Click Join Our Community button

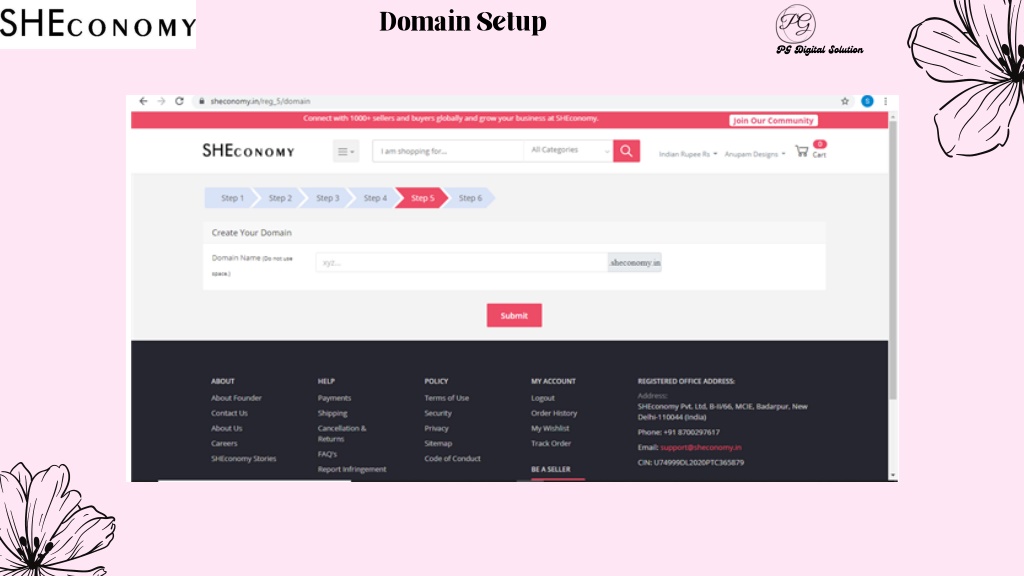[773, 121]
